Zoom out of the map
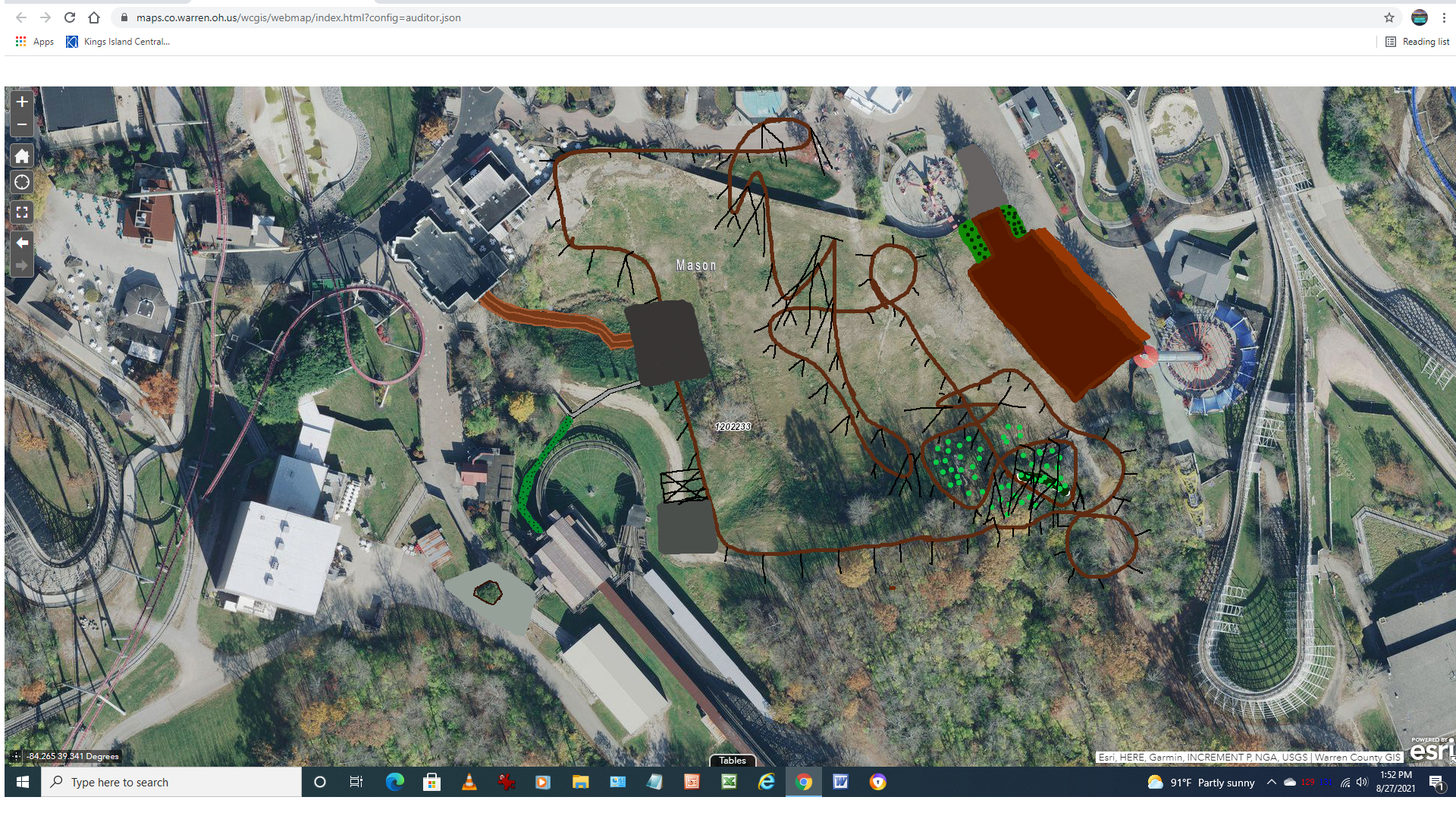Viewport: 1456px width, 819px height. (x=22, y=125)
